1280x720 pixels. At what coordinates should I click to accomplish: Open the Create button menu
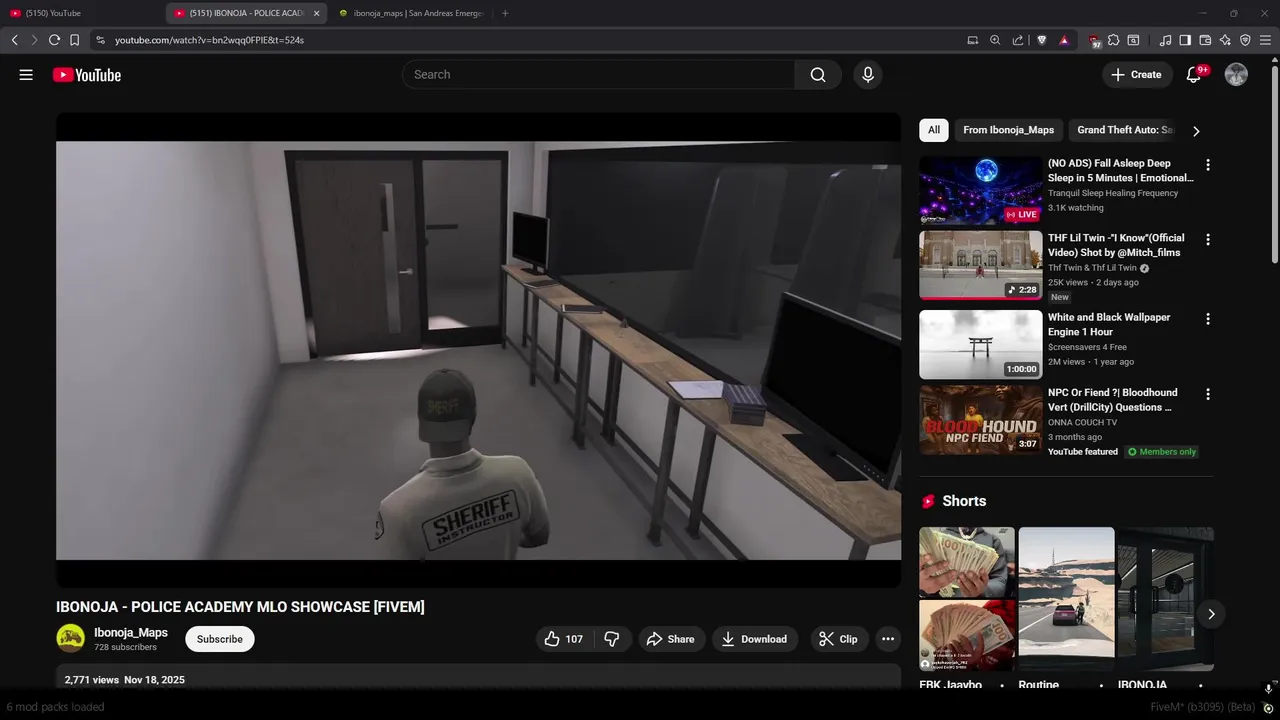[x=1137, y=75]
